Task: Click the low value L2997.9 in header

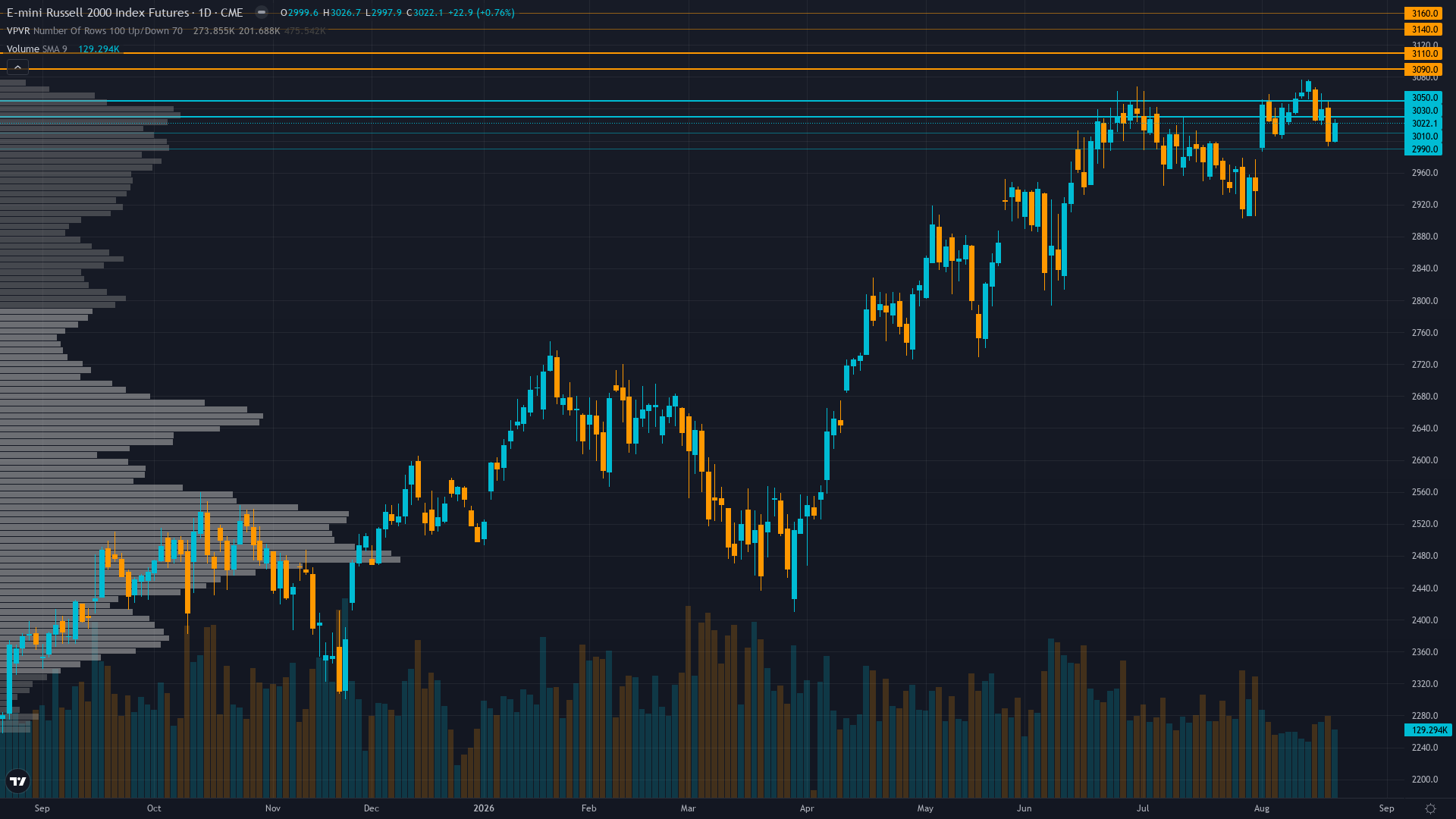Action: [x=384, y=13]
